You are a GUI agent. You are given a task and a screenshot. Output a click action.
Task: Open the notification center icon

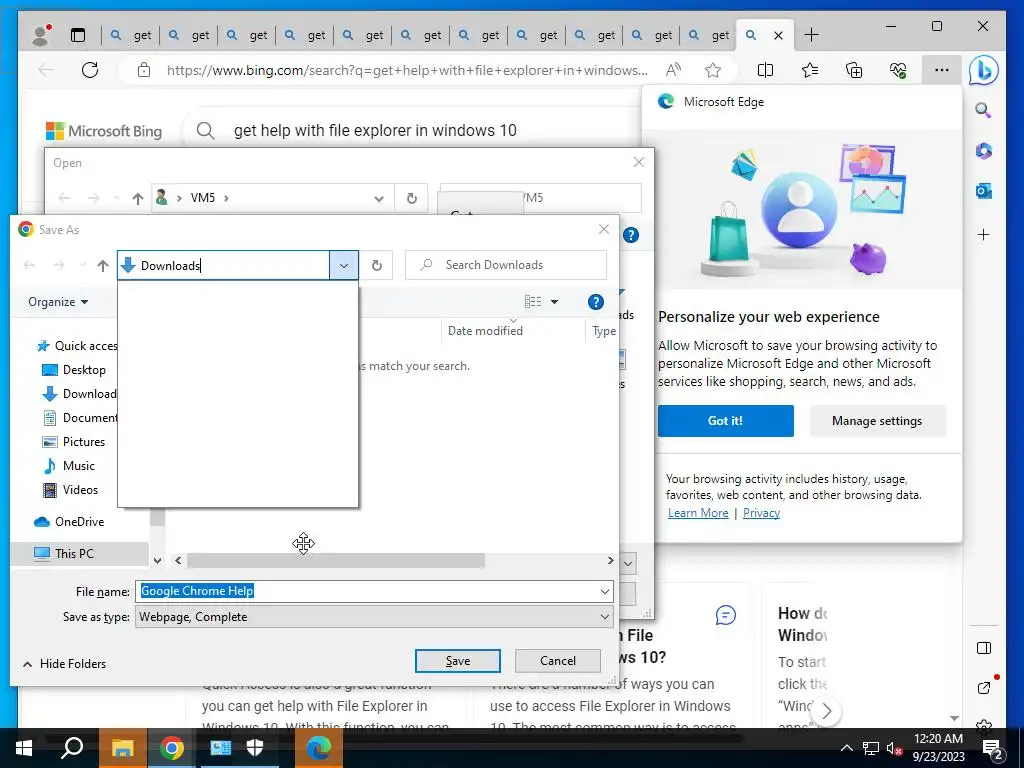[993, 749]
